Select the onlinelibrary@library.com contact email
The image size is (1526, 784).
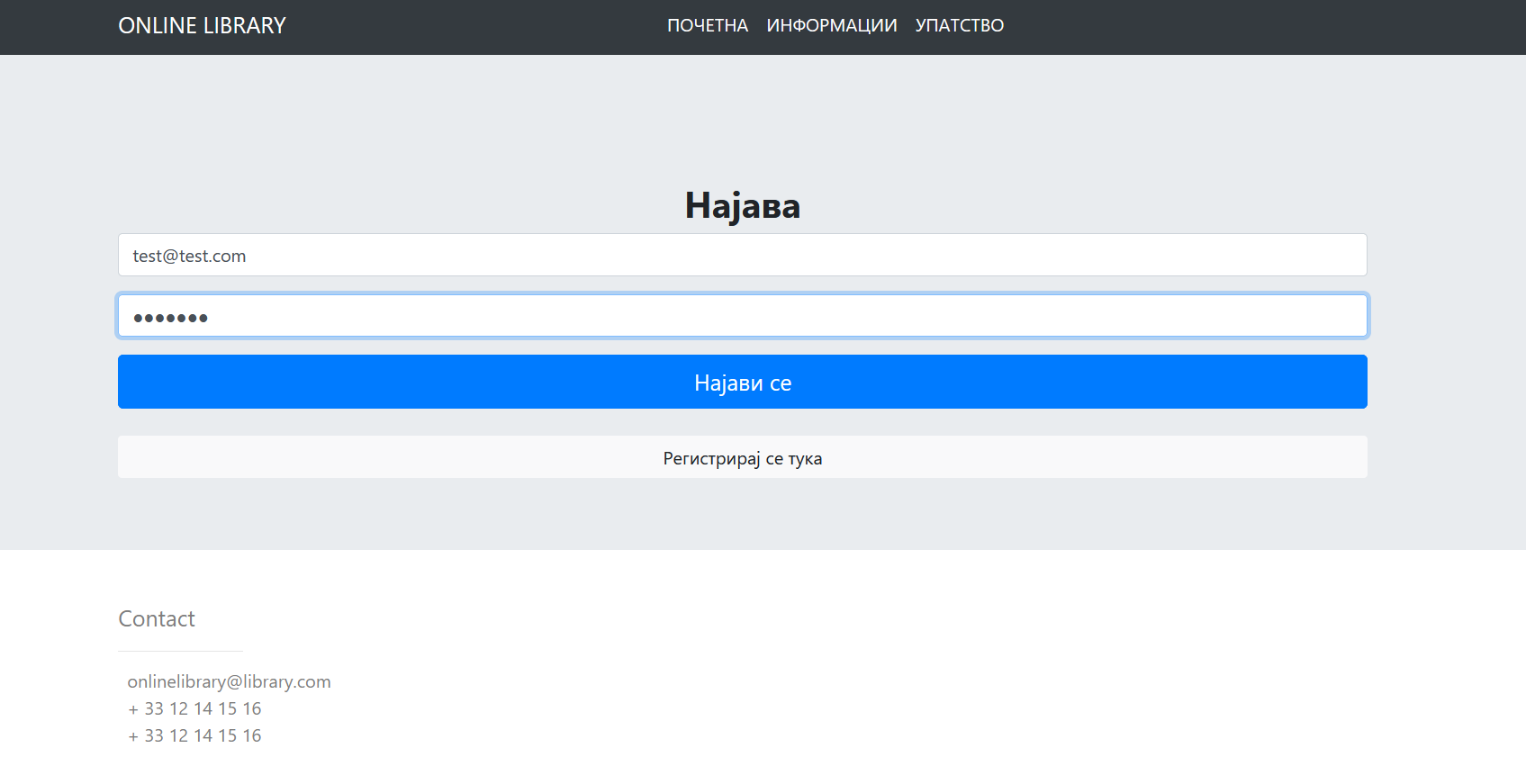229,682
